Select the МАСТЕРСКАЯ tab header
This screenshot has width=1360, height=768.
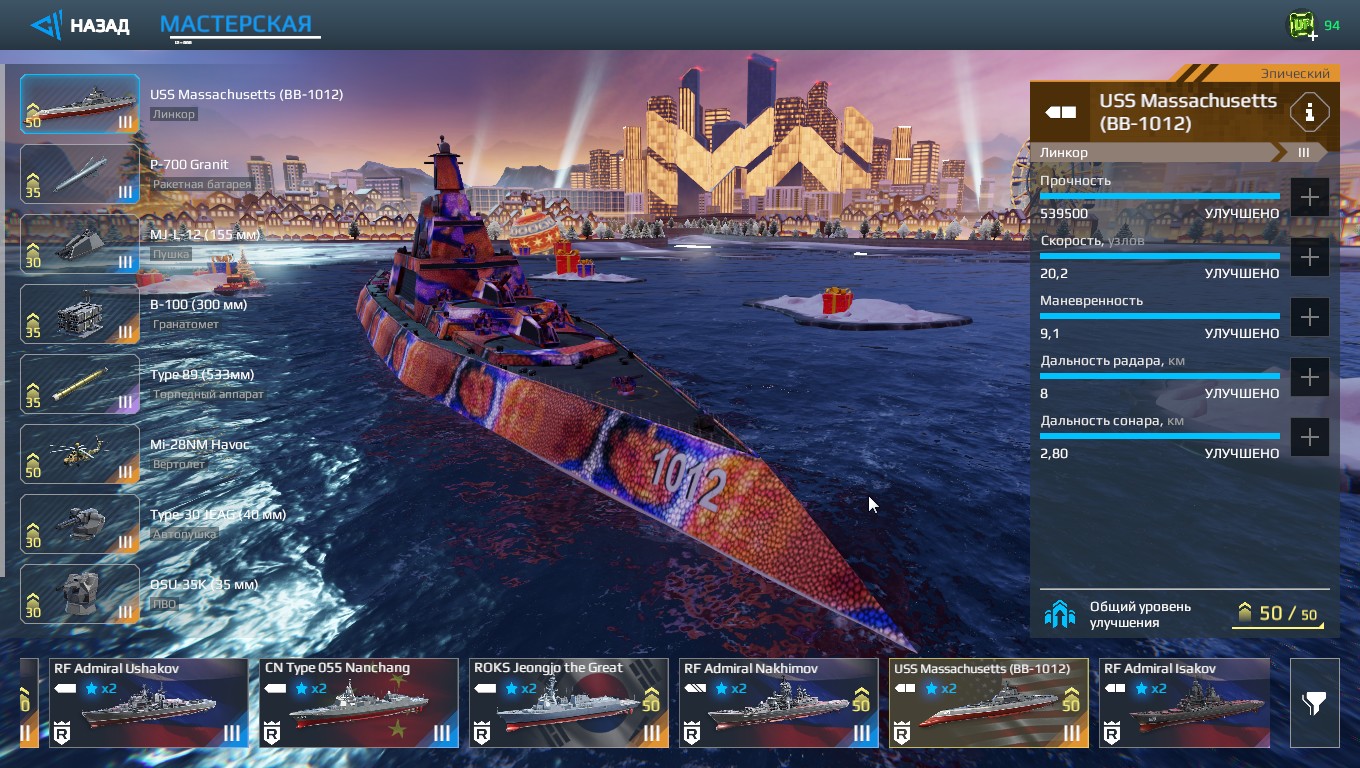237,24
